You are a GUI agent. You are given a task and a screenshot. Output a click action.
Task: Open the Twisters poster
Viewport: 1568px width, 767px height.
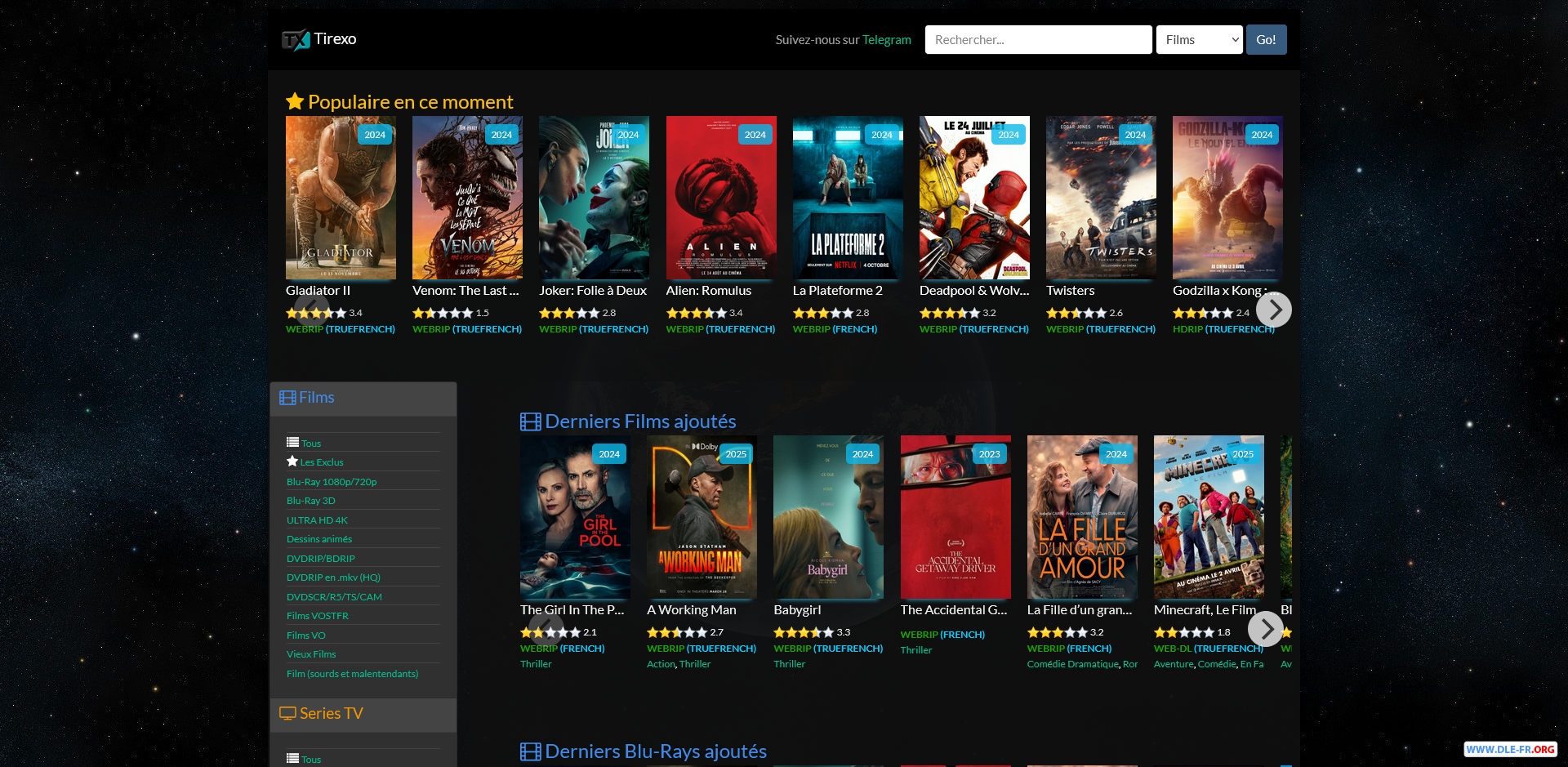coord(1101,198)
